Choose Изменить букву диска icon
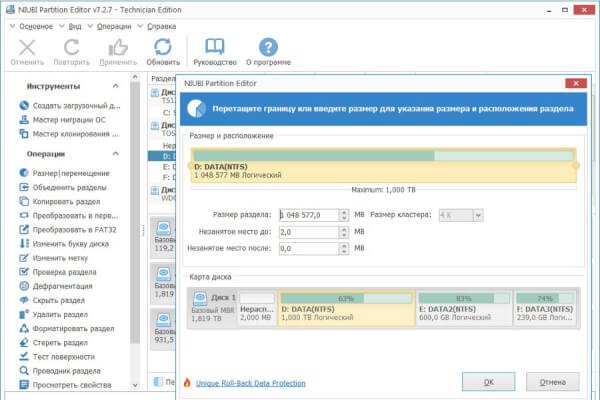 24,243
